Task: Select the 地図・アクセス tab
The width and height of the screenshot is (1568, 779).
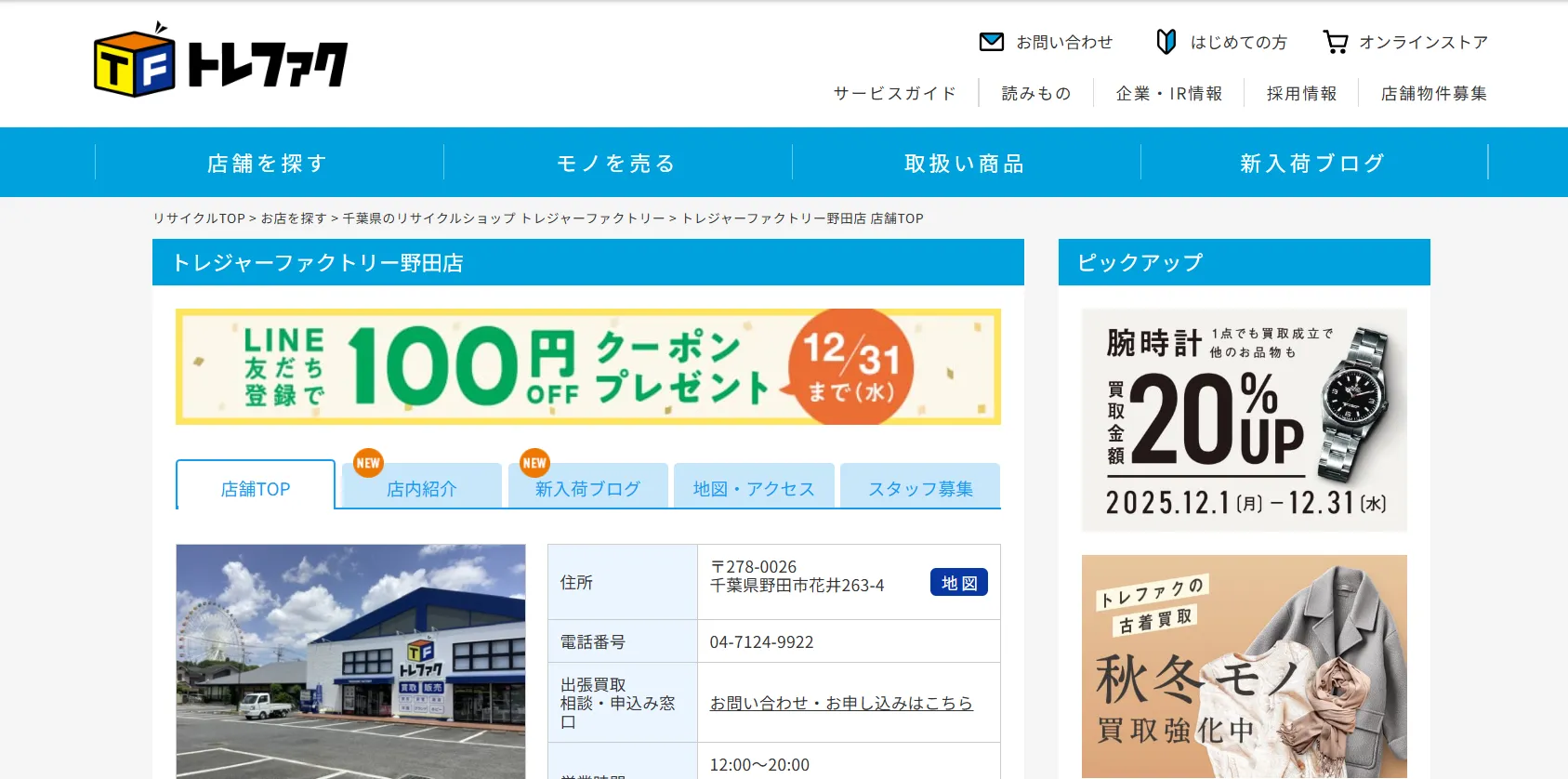Action: point(754,488)
